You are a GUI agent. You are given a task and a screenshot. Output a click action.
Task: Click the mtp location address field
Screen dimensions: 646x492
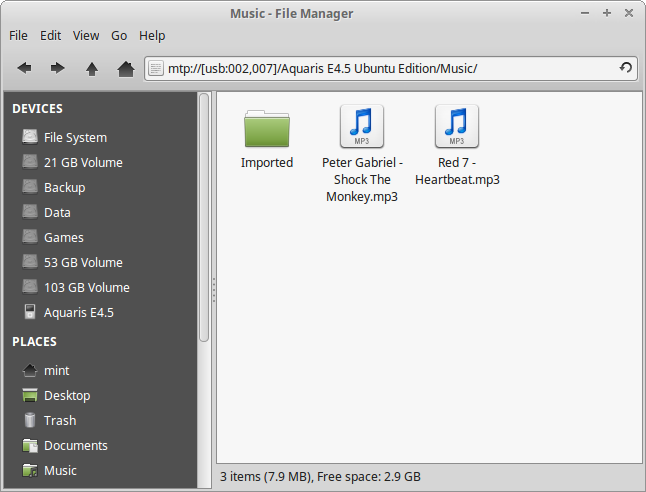tap(380, 68)
